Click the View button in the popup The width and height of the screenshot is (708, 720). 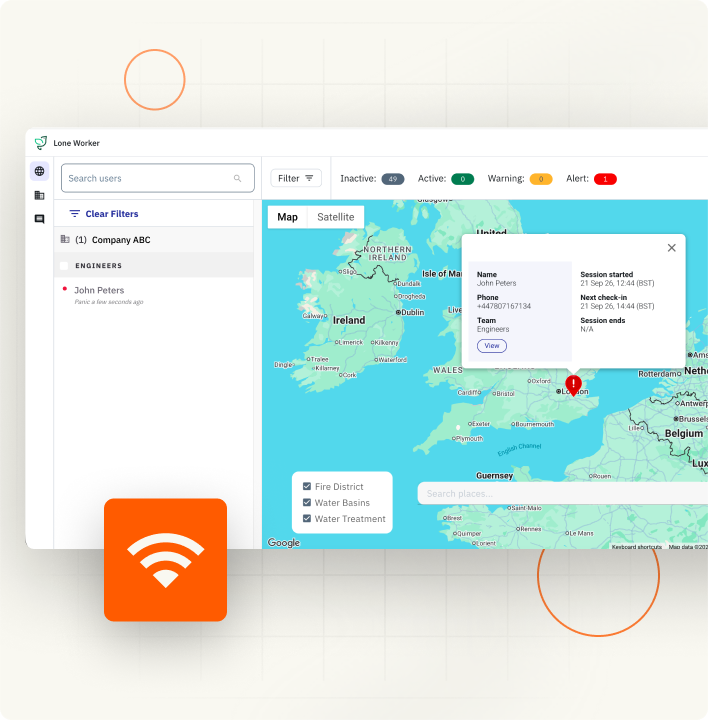492,346
